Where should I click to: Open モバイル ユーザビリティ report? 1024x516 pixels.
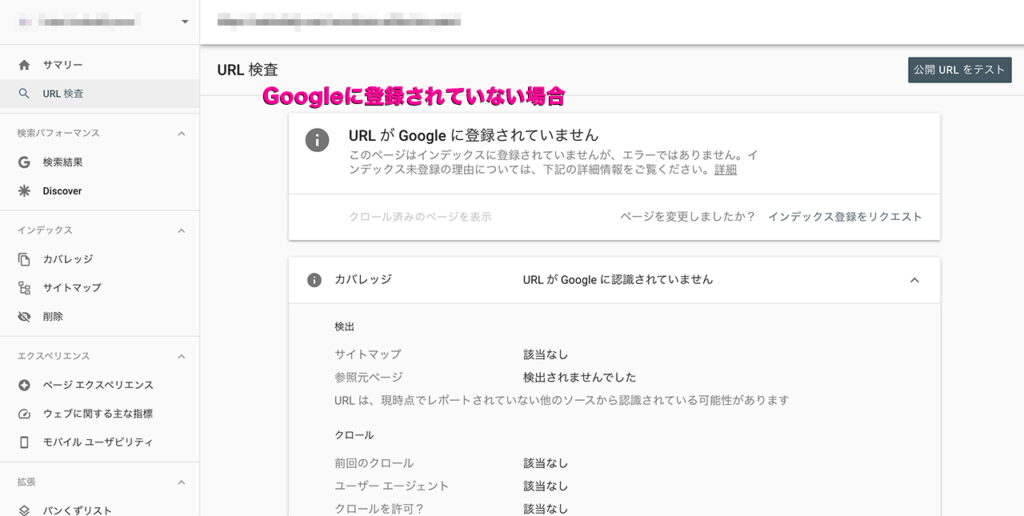pos(100,442)
